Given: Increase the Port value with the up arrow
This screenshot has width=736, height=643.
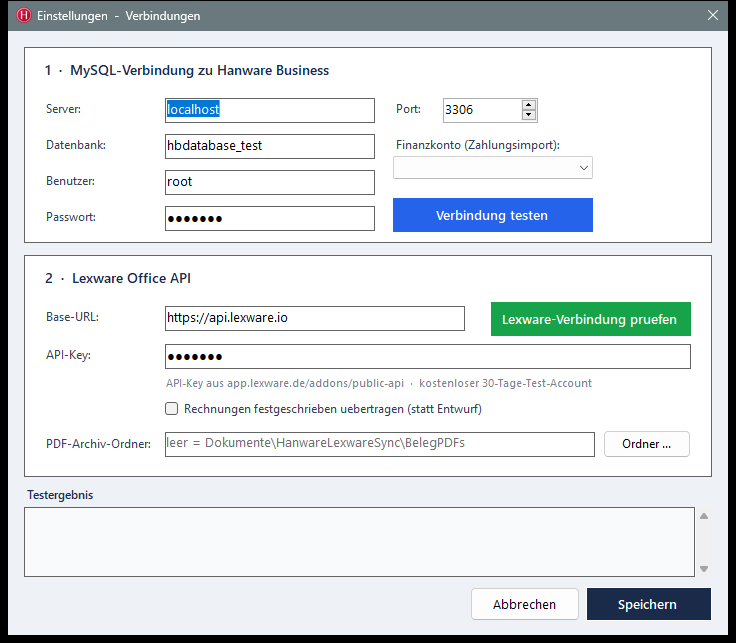Looking at the screenshot, I should click(529, 105).
